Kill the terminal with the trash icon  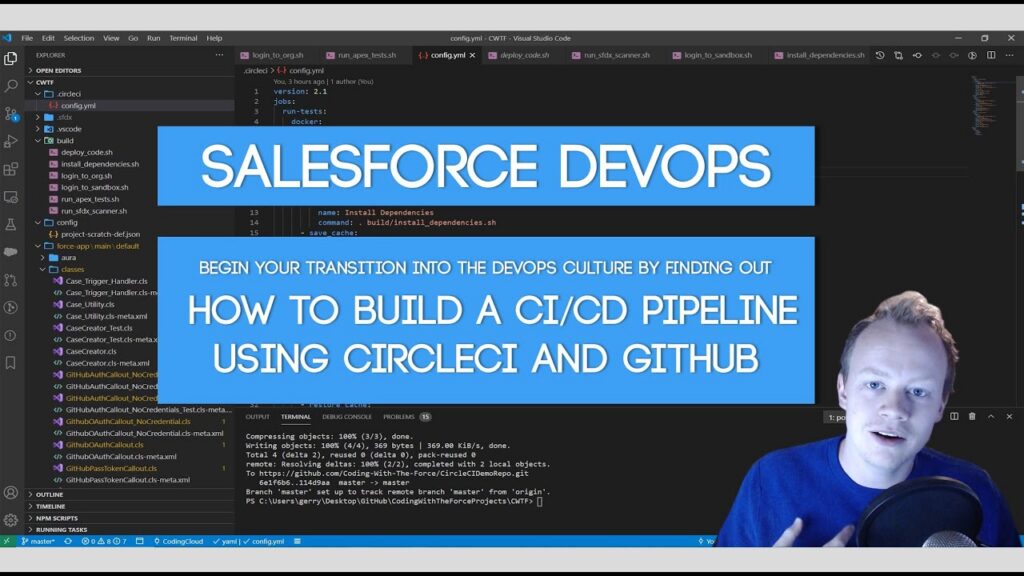[x=972, y=416]
